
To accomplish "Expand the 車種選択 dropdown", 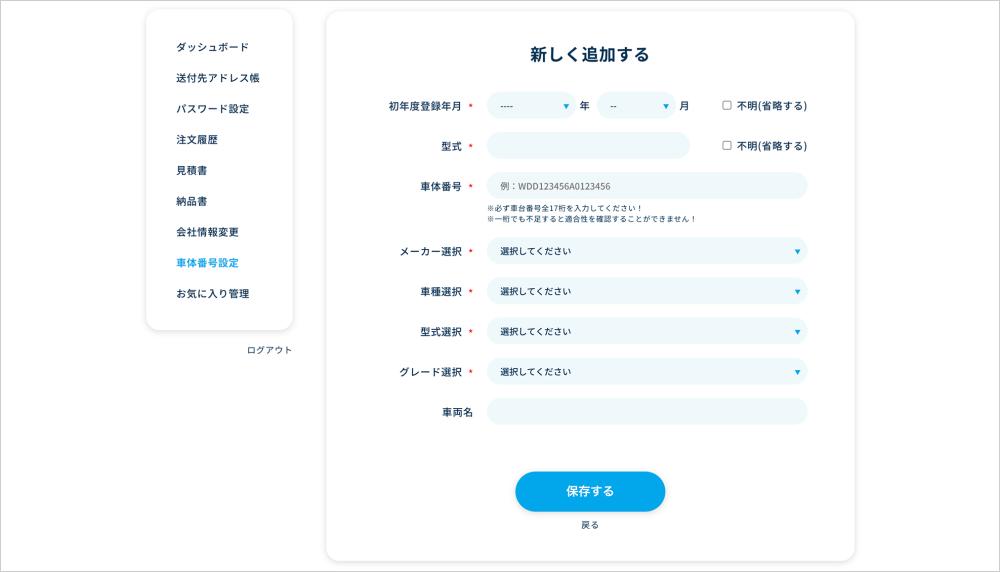I will coord(646,291).
